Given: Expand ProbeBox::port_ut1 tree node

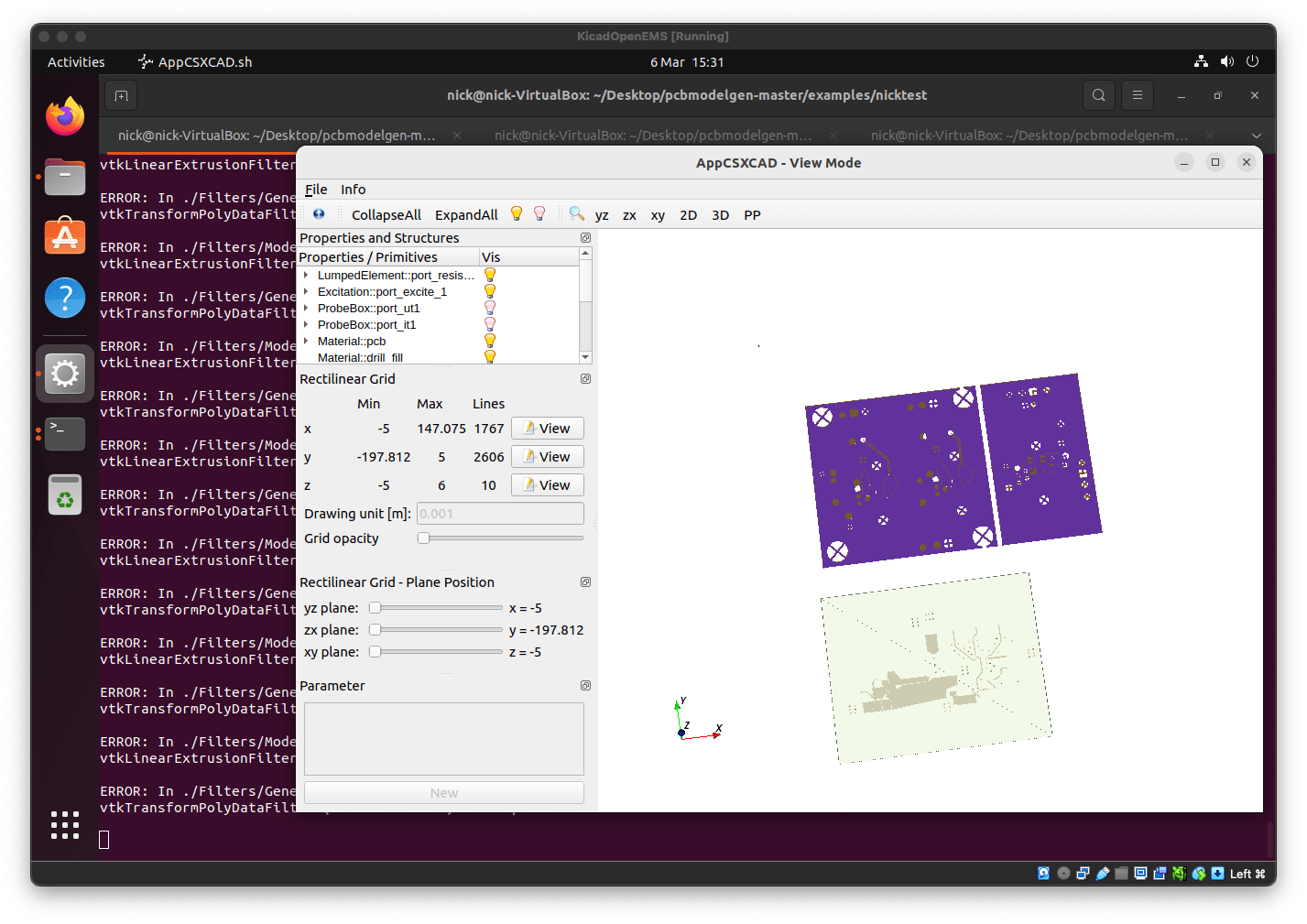Looking at the screenshot, I should click(306, 308).
